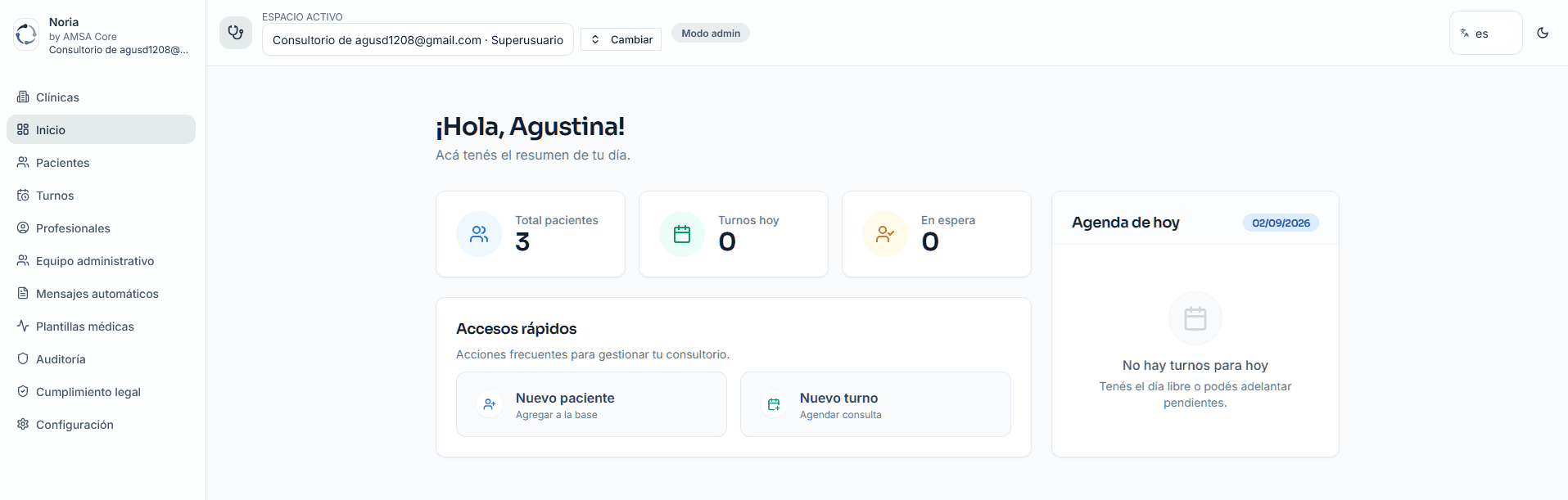The width and height of the screenshot is (1568, 500).
Task: Click "Consultorio de agusd1208@..." in sidebar header
Action: [119, 50]
